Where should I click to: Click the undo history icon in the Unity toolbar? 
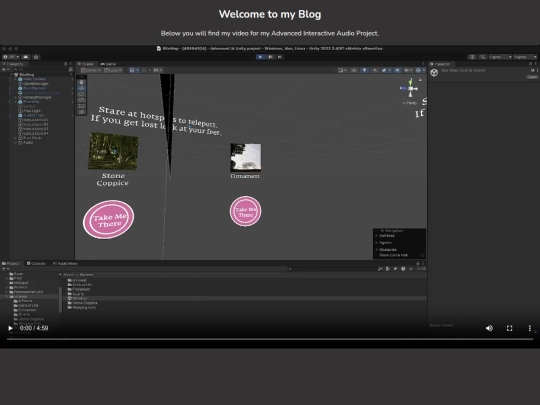coord(472,57)
